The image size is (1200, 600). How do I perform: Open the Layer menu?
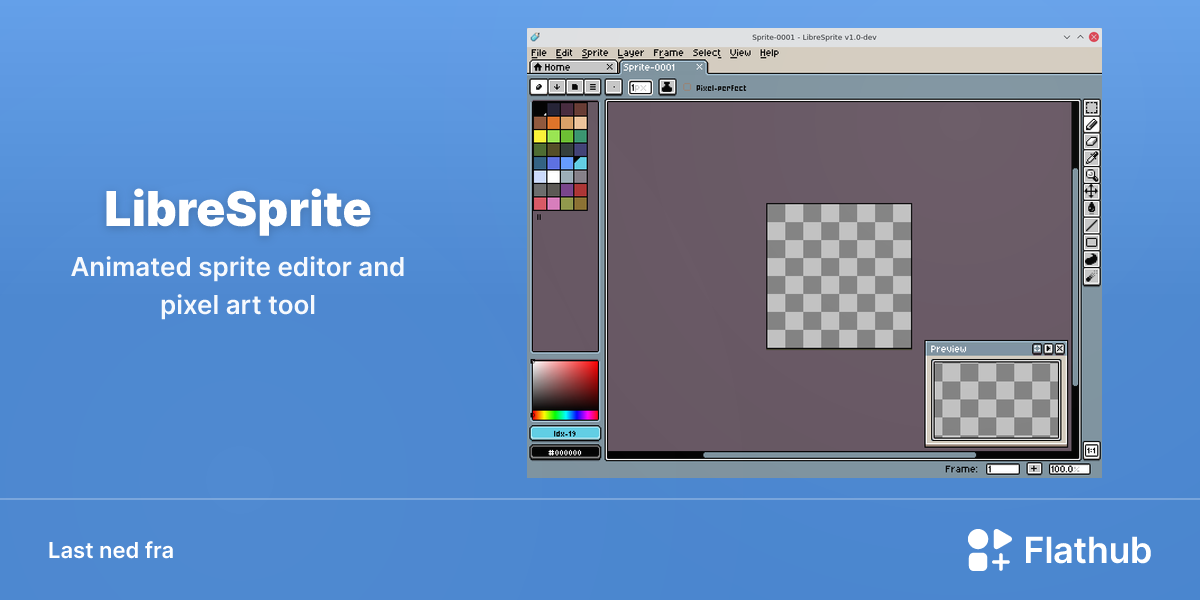[x=631, y=53]
